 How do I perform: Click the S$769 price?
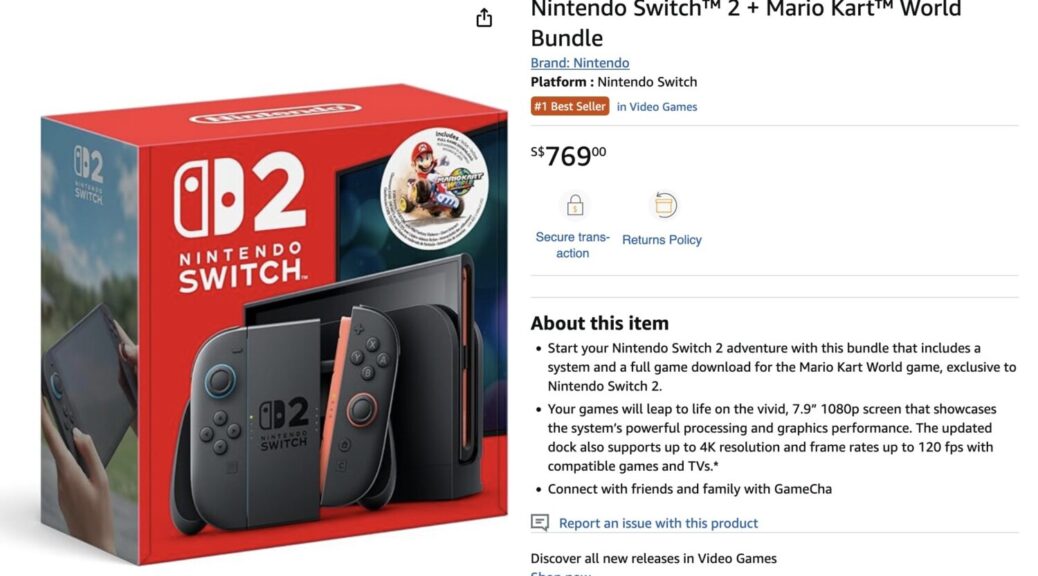(569, 156)
